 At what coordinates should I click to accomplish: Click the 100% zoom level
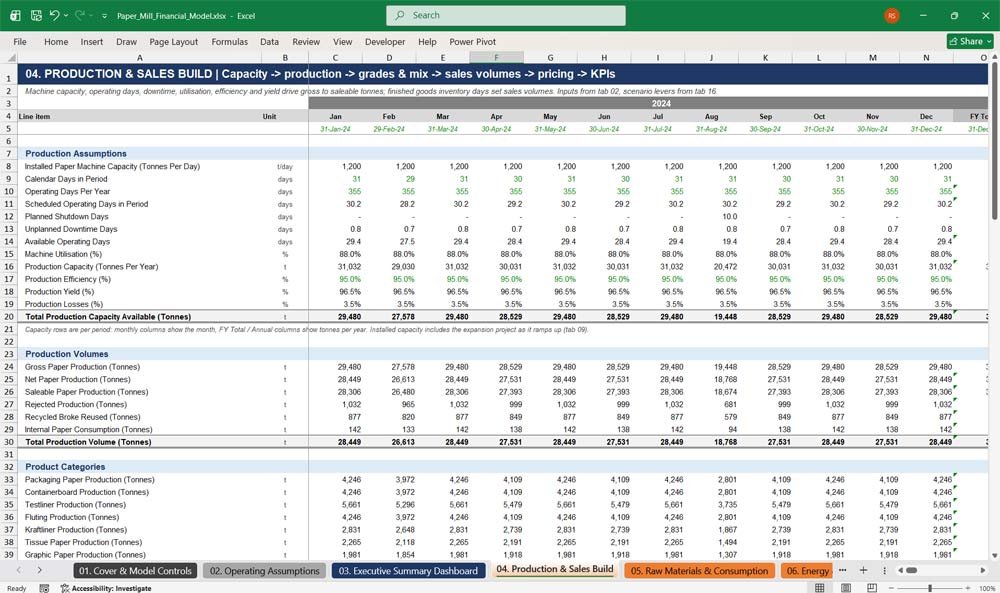[x=987, y=588]
